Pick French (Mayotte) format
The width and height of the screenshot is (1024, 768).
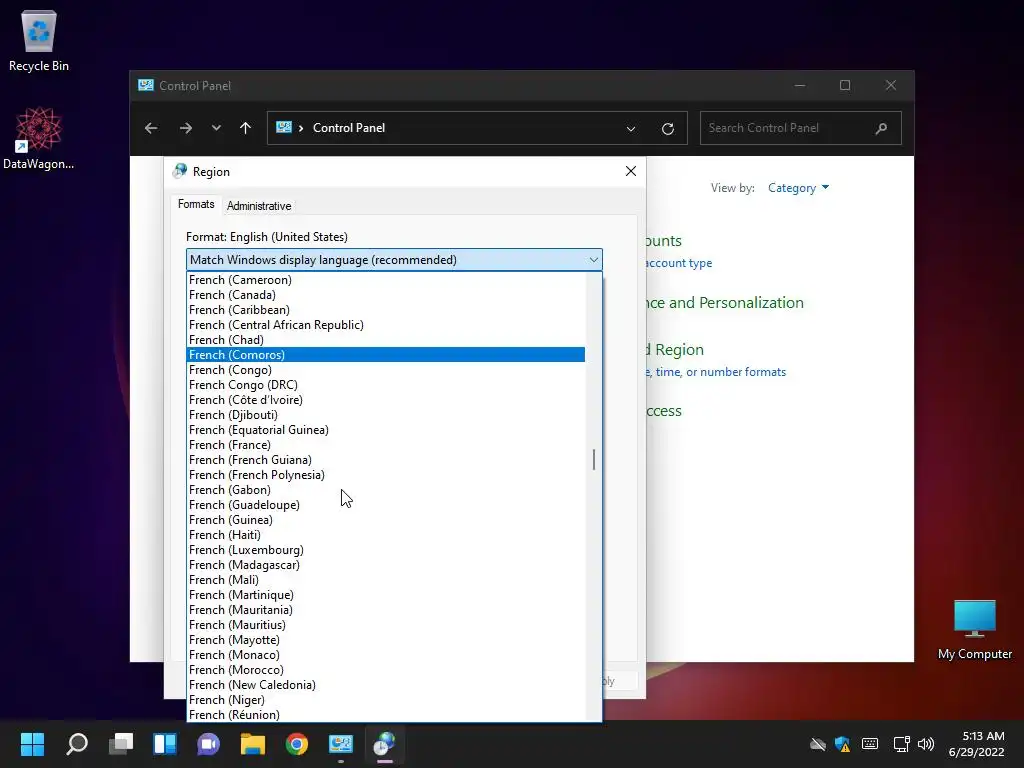click(385, 640)
